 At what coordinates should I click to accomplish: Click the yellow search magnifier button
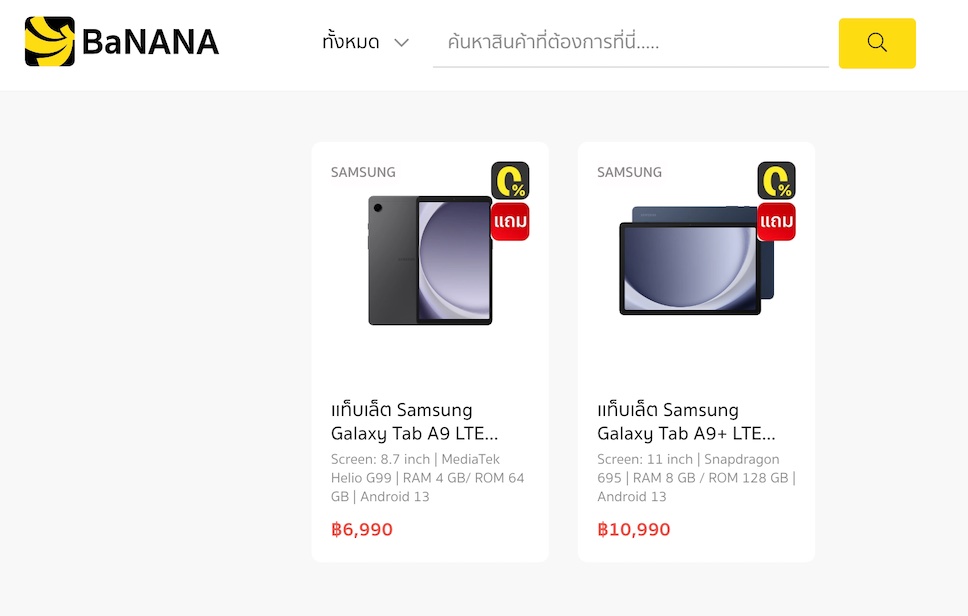[877, 43]
